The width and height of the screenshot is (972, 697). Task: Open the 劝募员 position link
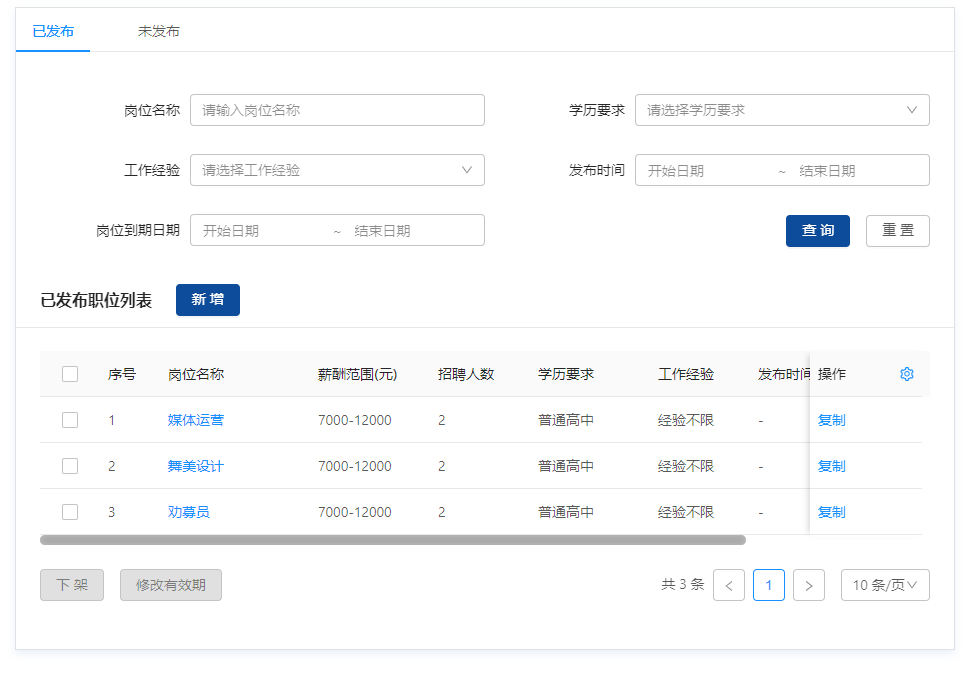(x=189, y=512)
